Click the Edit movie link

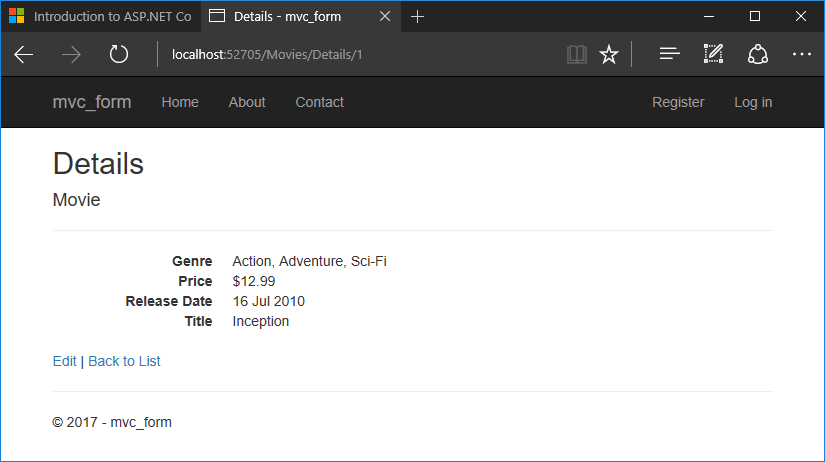64,361
